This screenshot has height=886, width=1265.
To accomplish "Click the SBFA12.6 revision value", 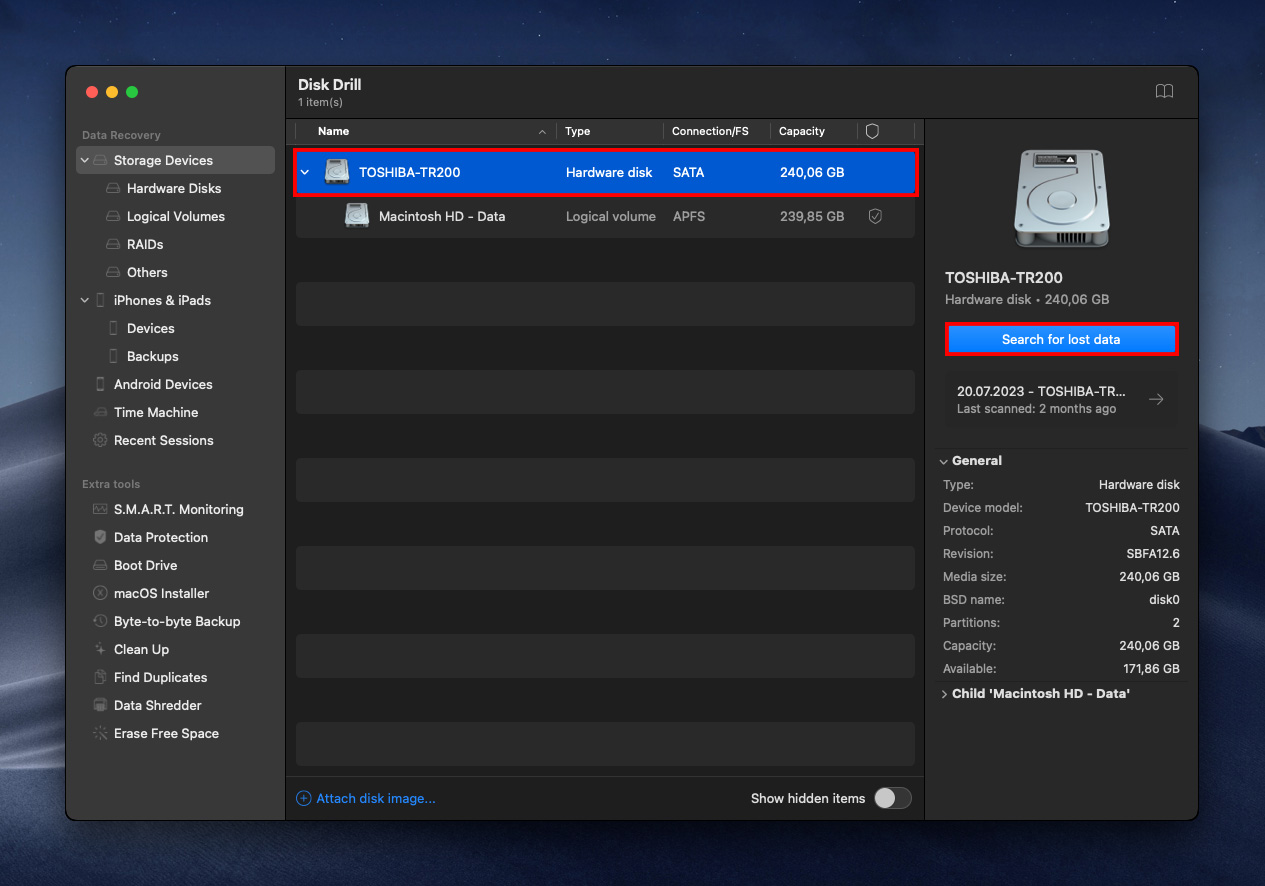I will 1153,554.
